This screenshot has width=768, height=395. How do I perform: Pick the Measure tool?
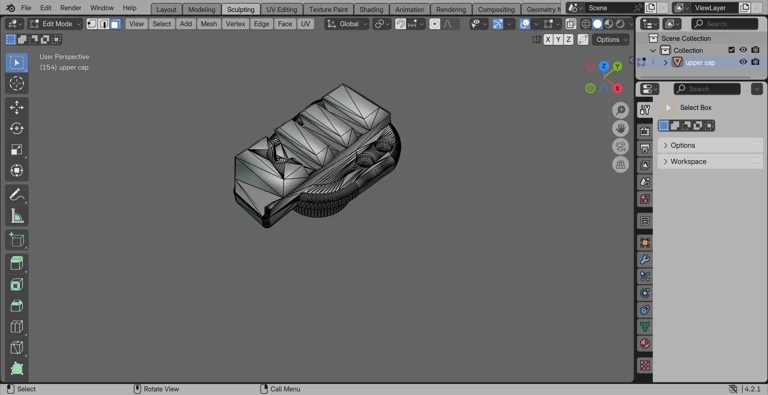(17, 216)
